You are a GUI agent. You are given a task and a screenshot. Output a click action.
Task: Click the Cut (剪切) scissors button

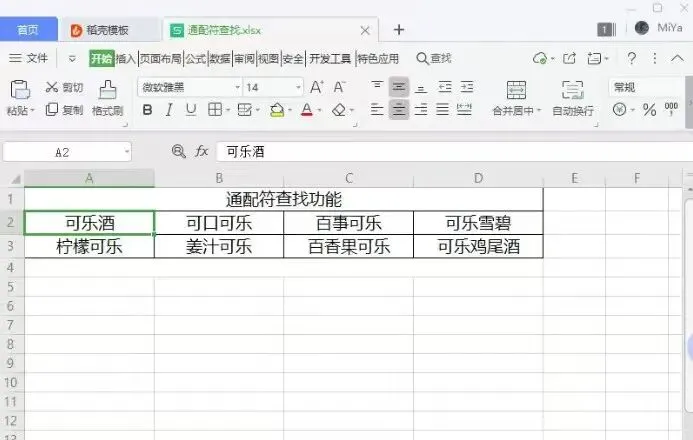64,87
